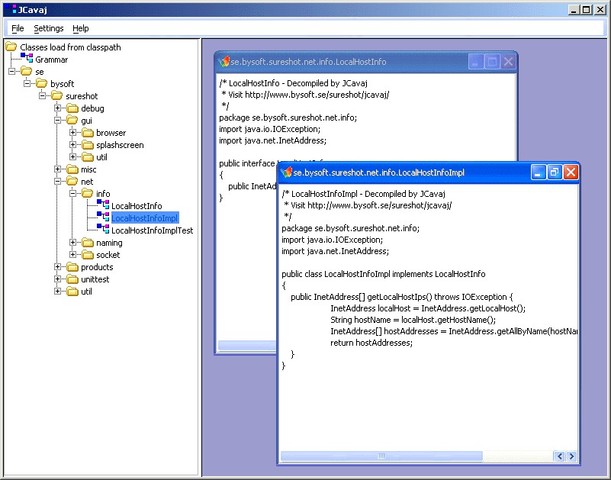The width and height of the screenshot is (611, 480).
Task: Click the Grammar class icon
Action: (27, 58)
